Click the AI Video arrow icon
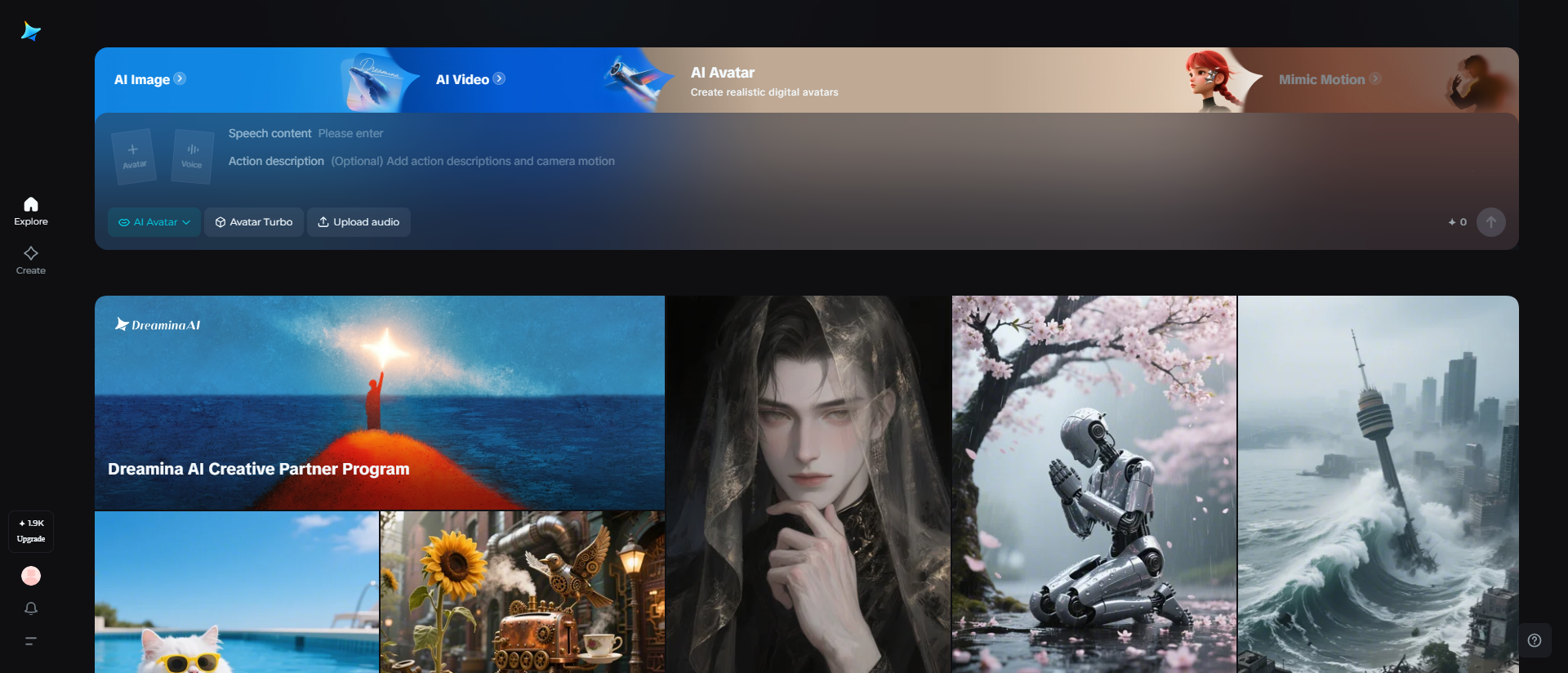This screenshot has height=673, width=1568. click(x=499, y=78)
